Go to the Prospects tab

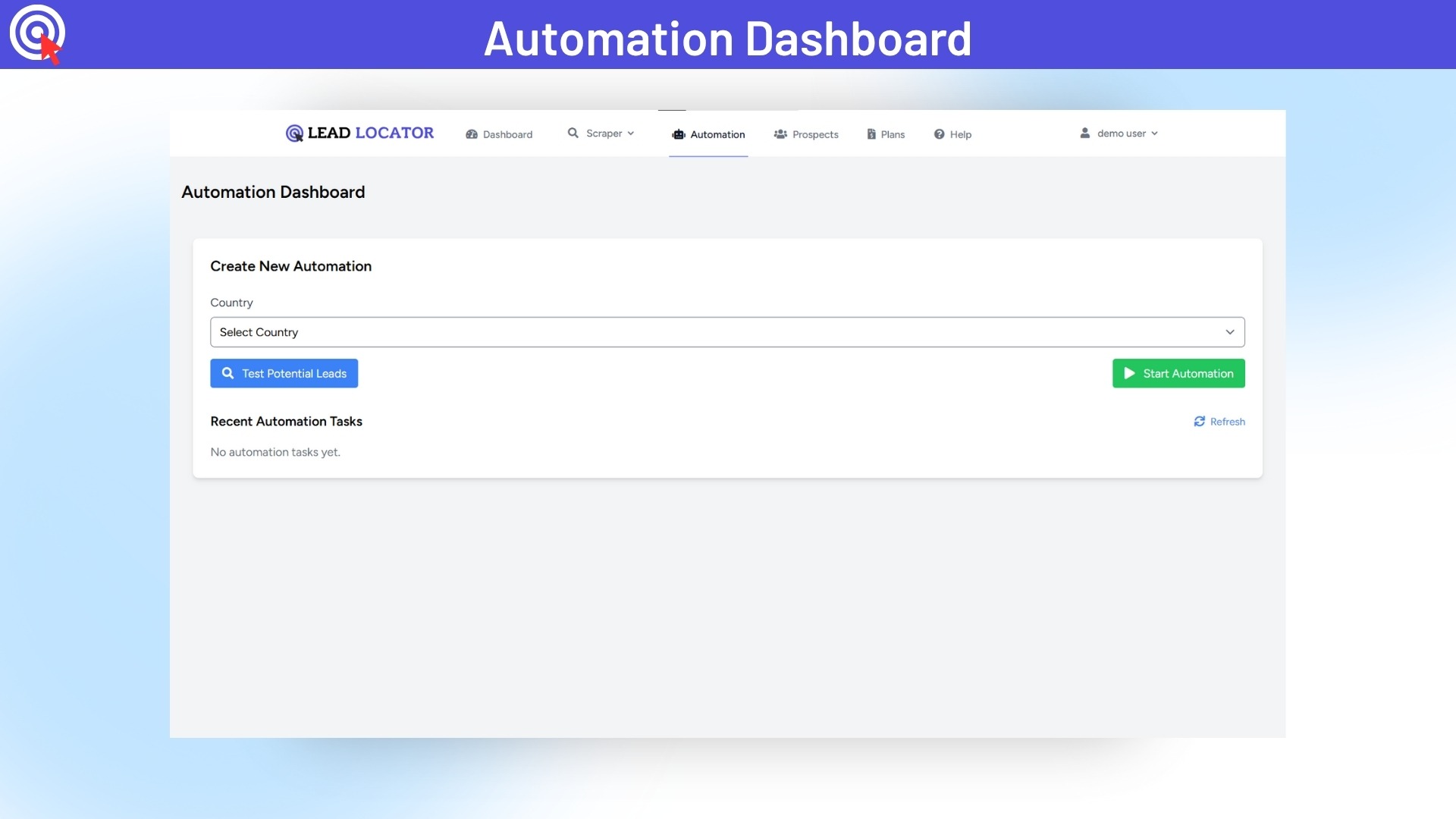[x=815, y=134]
